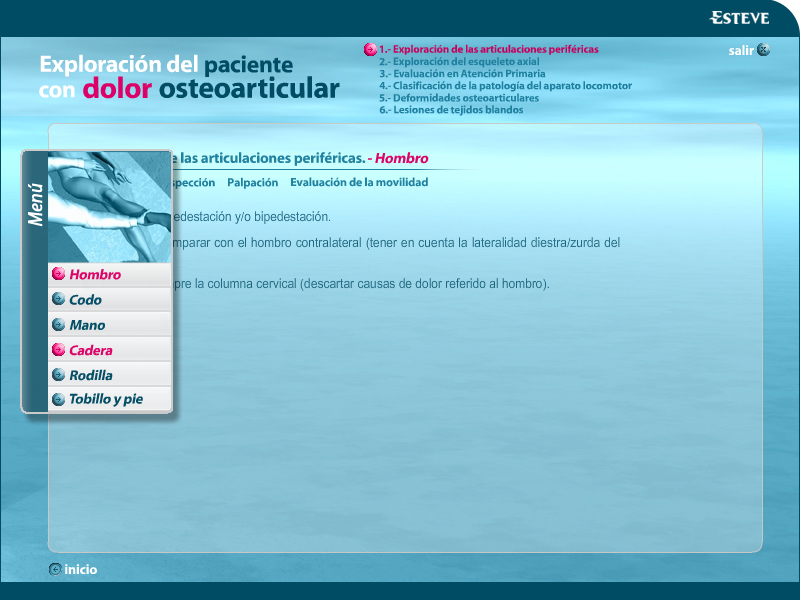Image resolution: width=800 pixels, height=600 pixels.
Task: Click the pink bullet icon before section 1
Action: click(370, 49)
